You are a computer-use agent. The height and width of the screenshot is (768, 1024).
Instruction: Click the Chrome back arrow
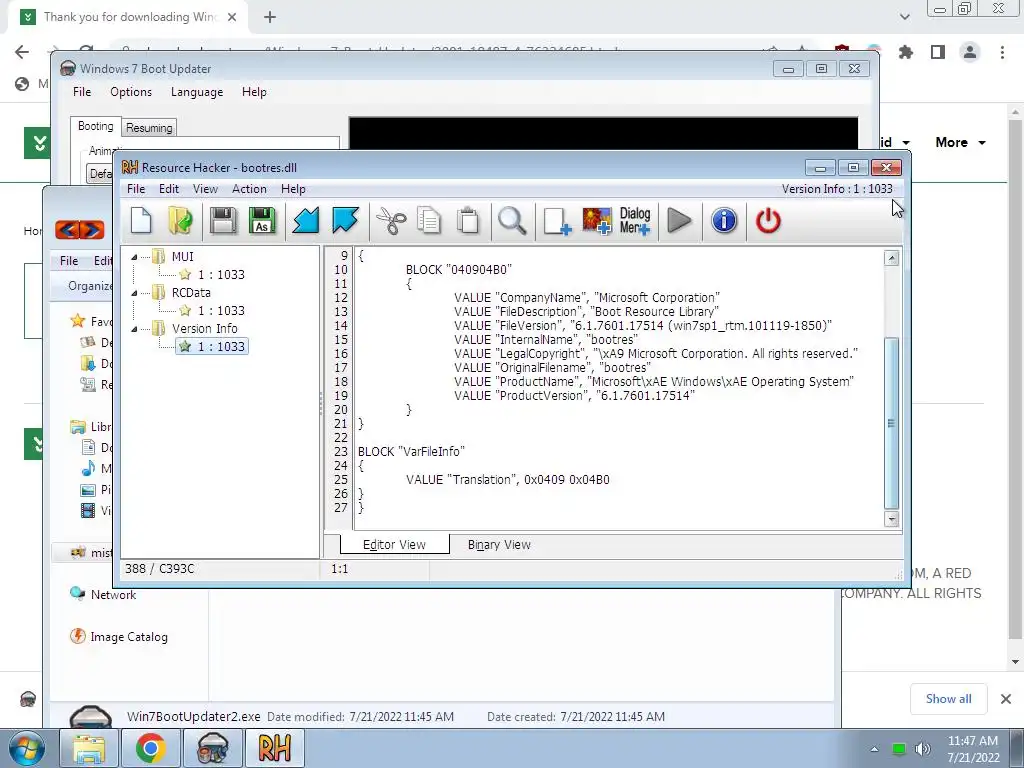[x=22, y=52]
